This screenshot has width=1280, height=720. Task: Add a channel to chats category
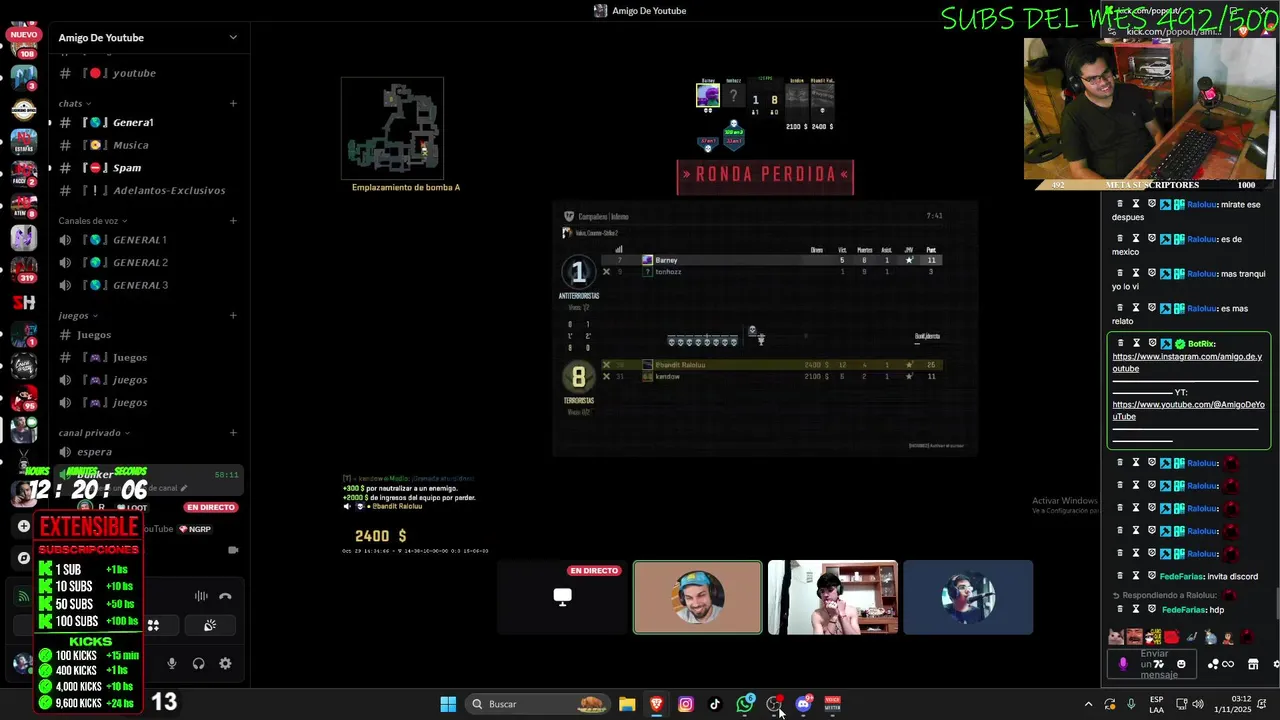point(233,103)
